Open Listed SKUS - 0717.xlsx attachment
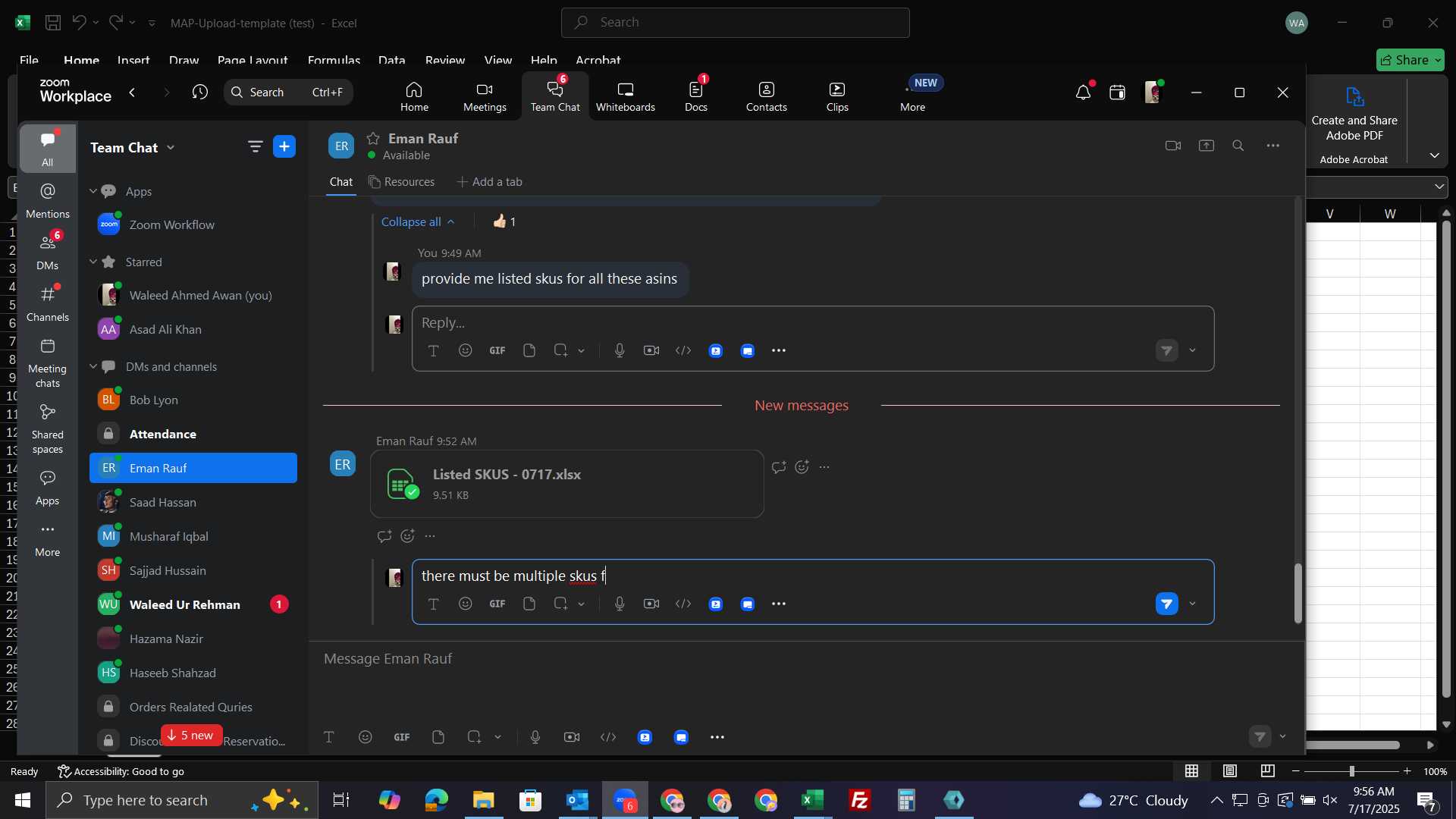1456x819 pixels. click(x=567, y=484)
